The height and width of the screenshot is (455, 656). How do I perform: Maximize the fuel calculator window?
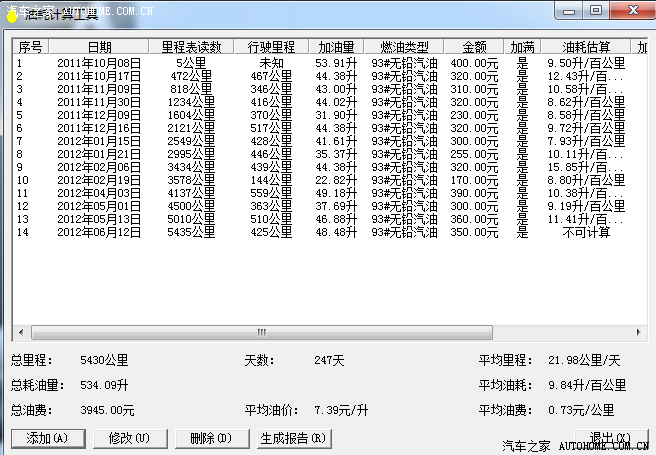click(x=596, y=10)
